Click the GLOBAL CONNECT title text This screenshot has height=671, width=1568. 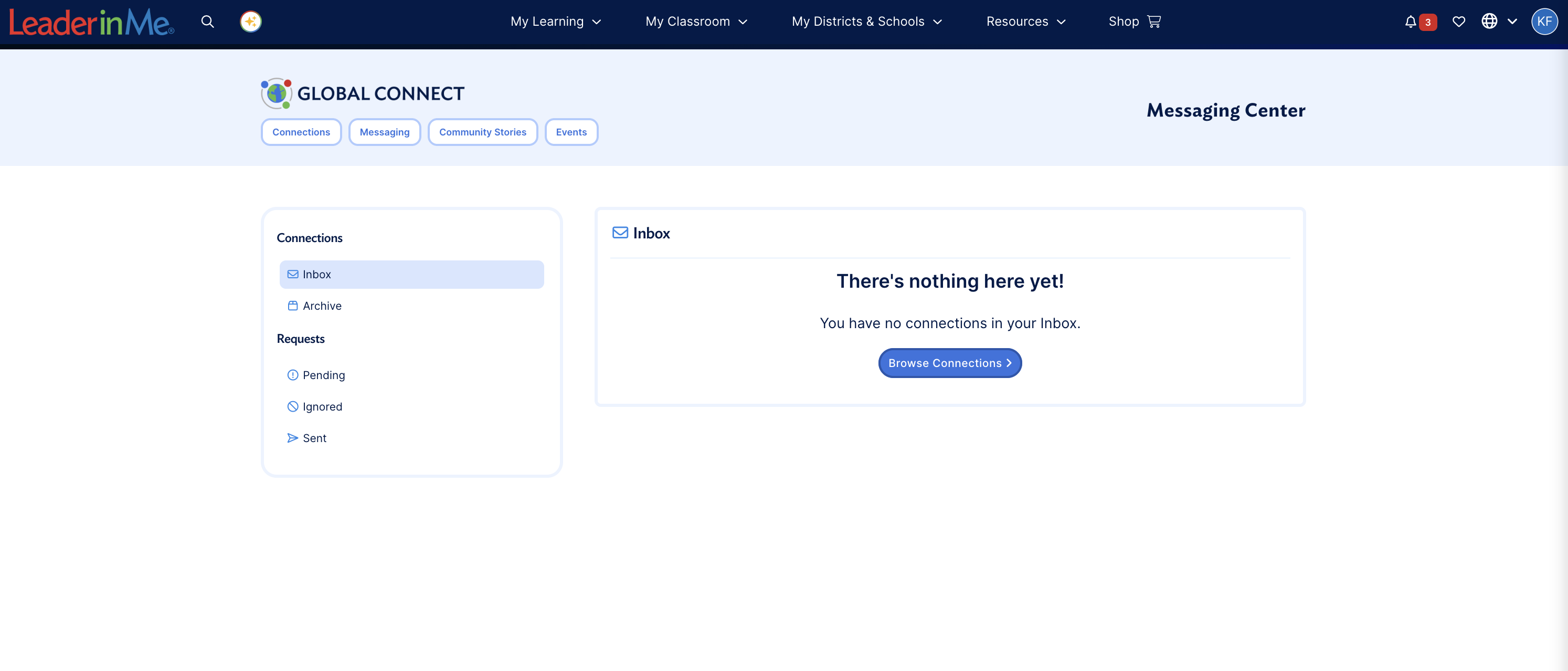pos(380,94)
